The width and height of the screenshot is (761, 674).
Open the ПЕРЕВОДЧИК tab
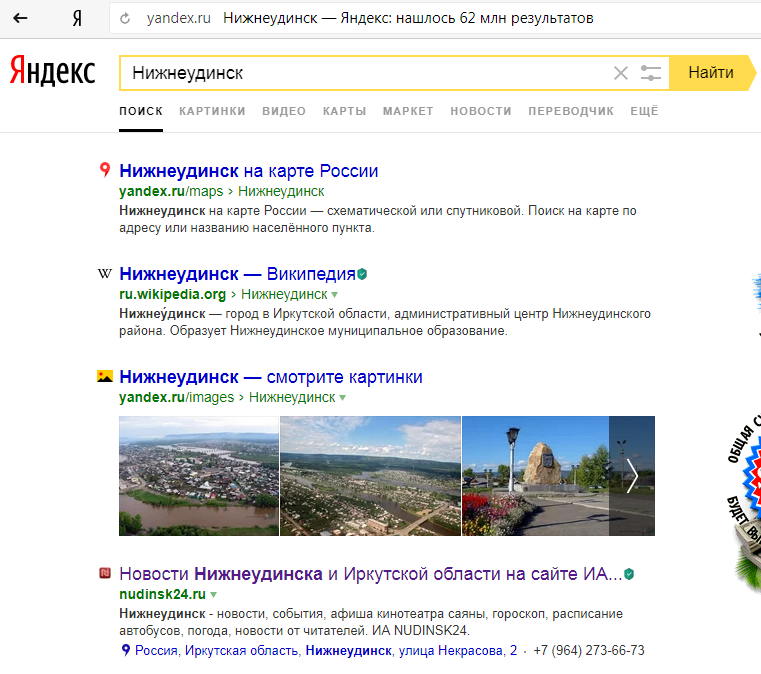click(x=571, y=111)
